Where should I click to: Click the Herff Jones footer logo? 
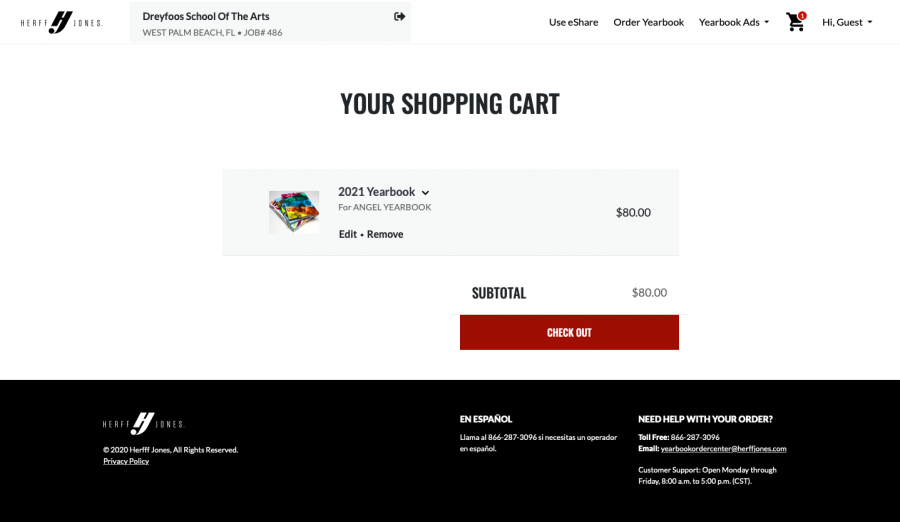(x=143, y=424)
